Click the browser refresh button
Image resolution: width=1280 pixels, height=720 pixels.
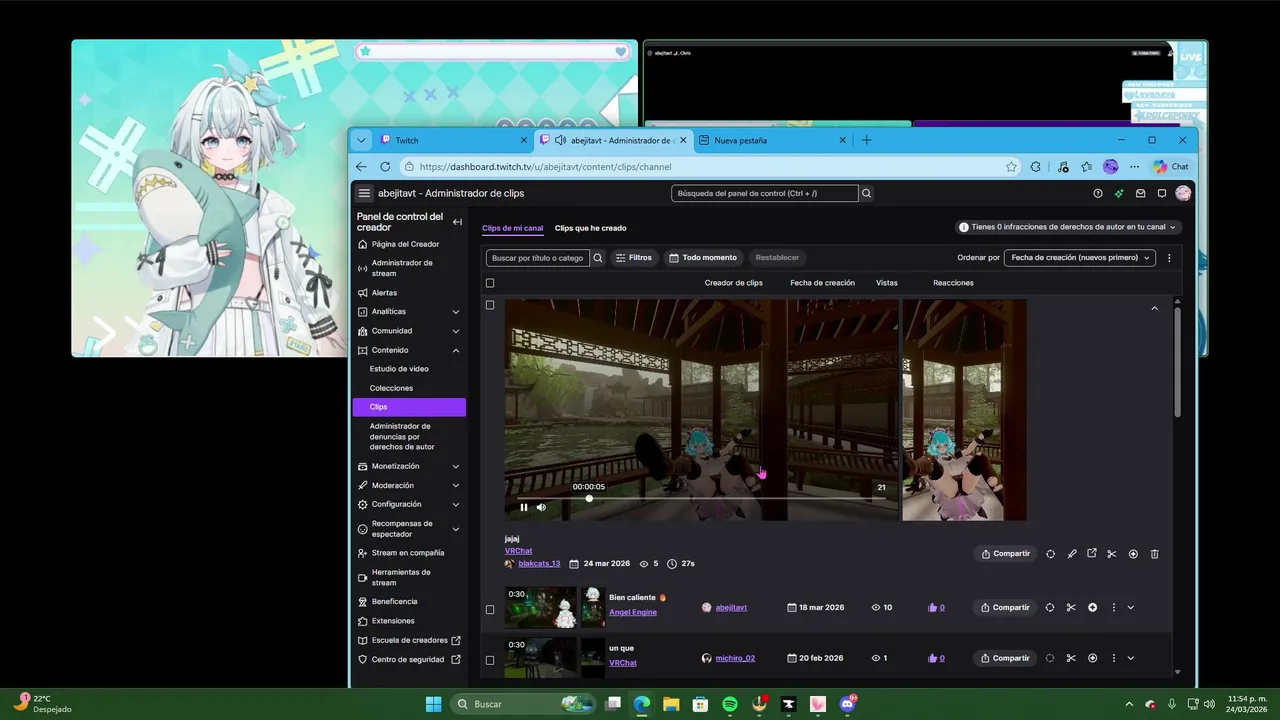[x=386, y=167]
